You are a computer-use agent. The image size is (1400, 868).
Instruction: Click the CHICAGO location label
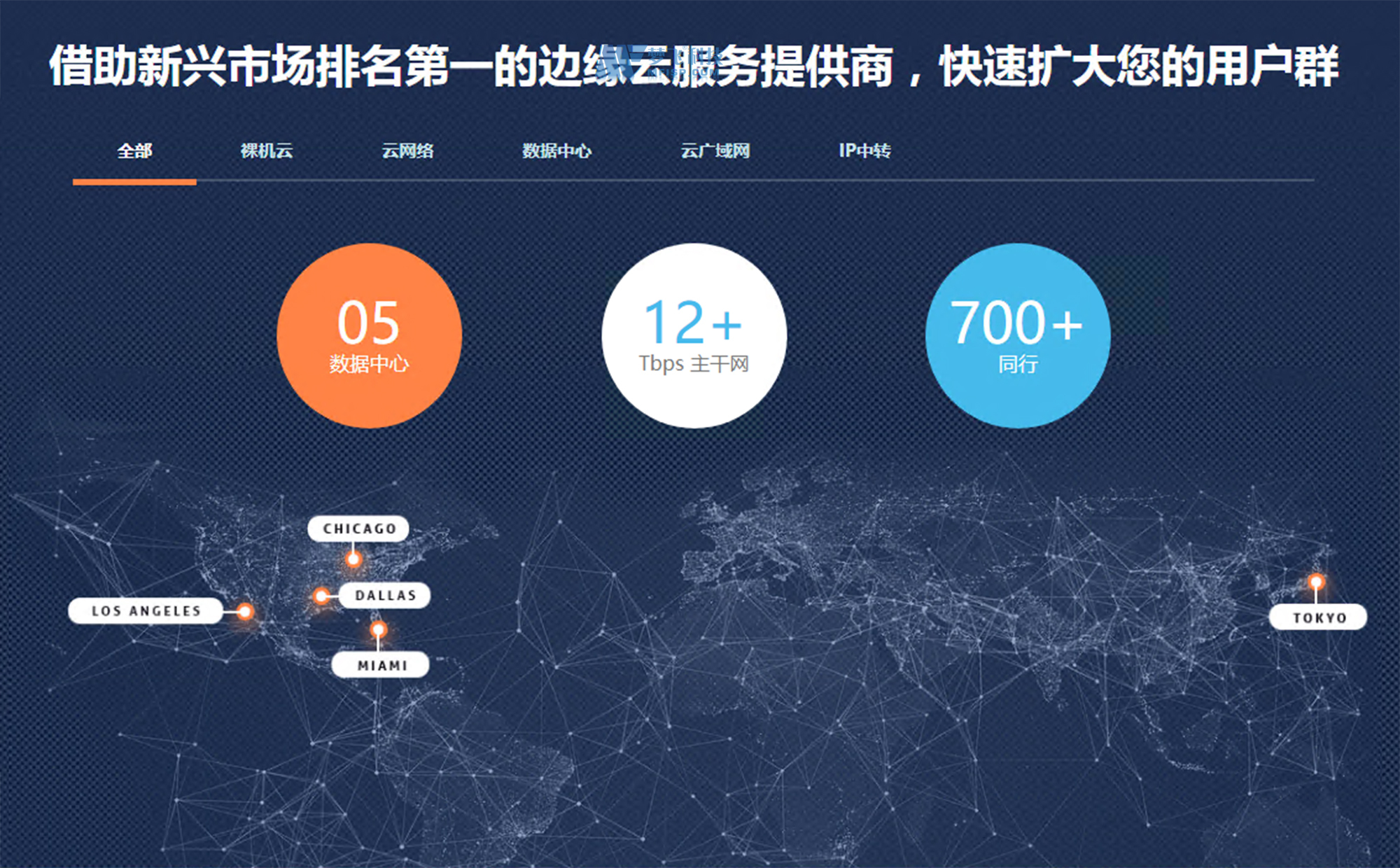[358, 528]
